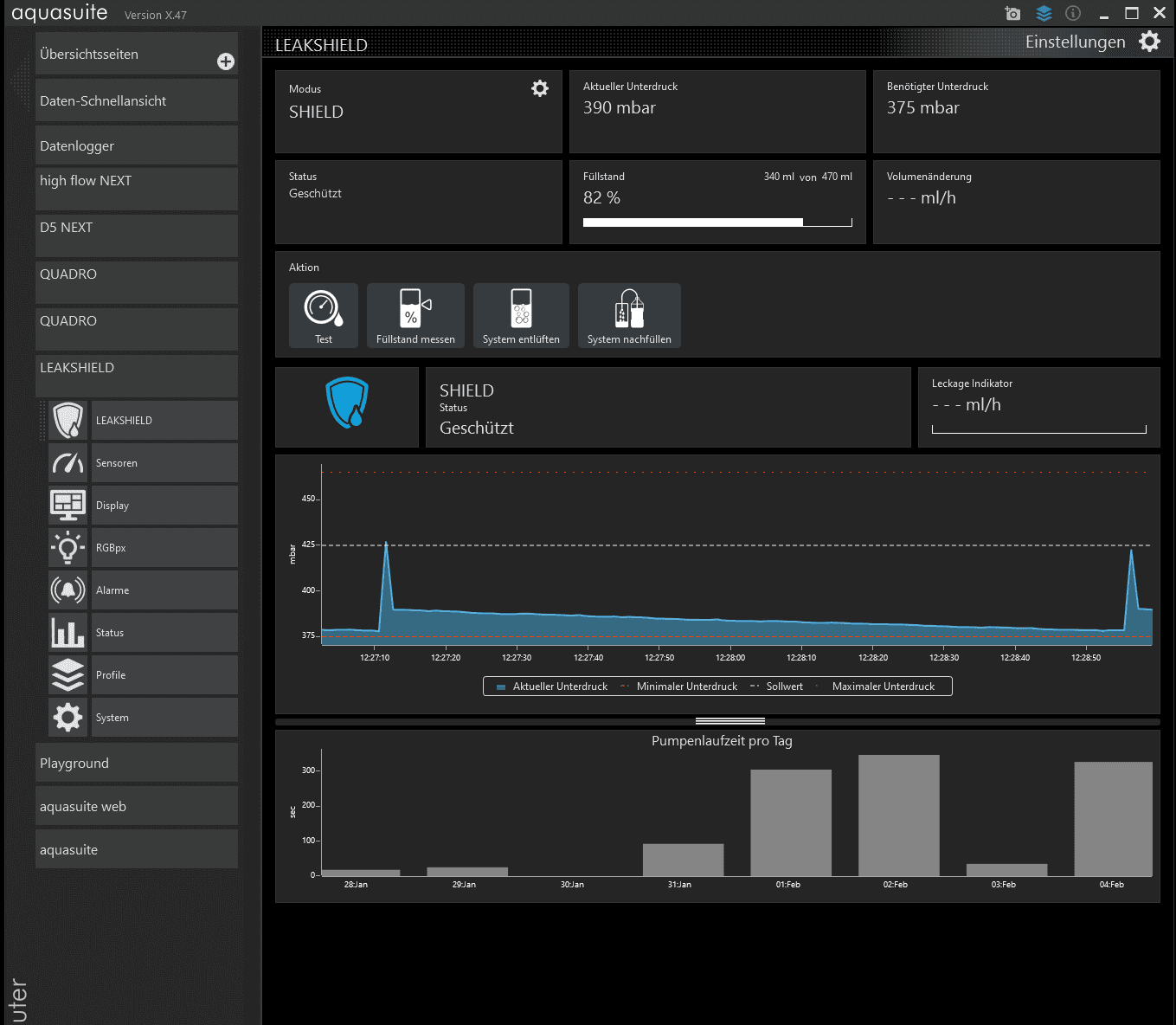Expand the Playground section
Viewport: 1176px width, 1025px height.
click(x=137, y=763)
